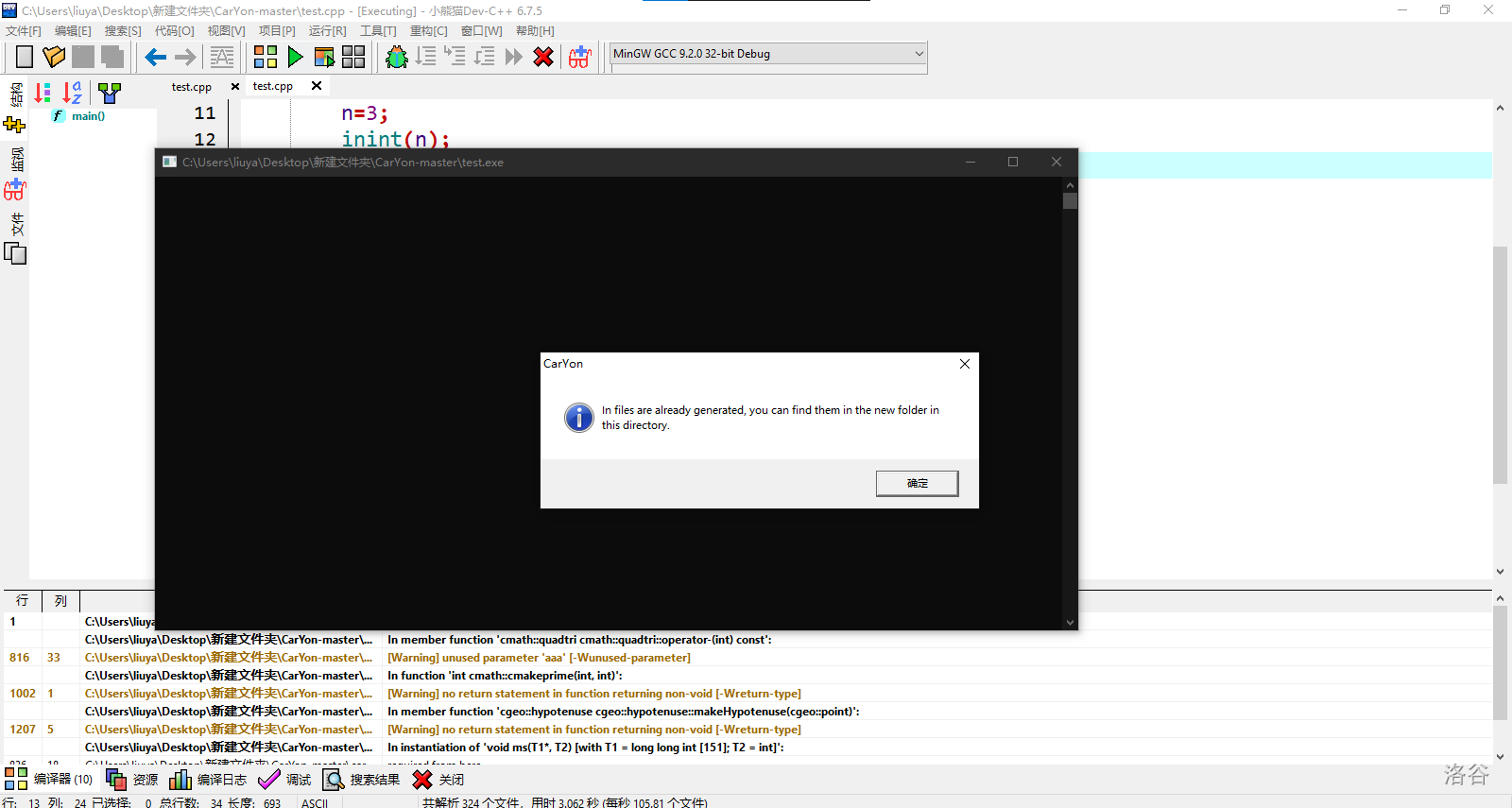Screen dimensions: 1512x808
Task: Click the colored-squares Compile icon
Action: click(266, 58)
